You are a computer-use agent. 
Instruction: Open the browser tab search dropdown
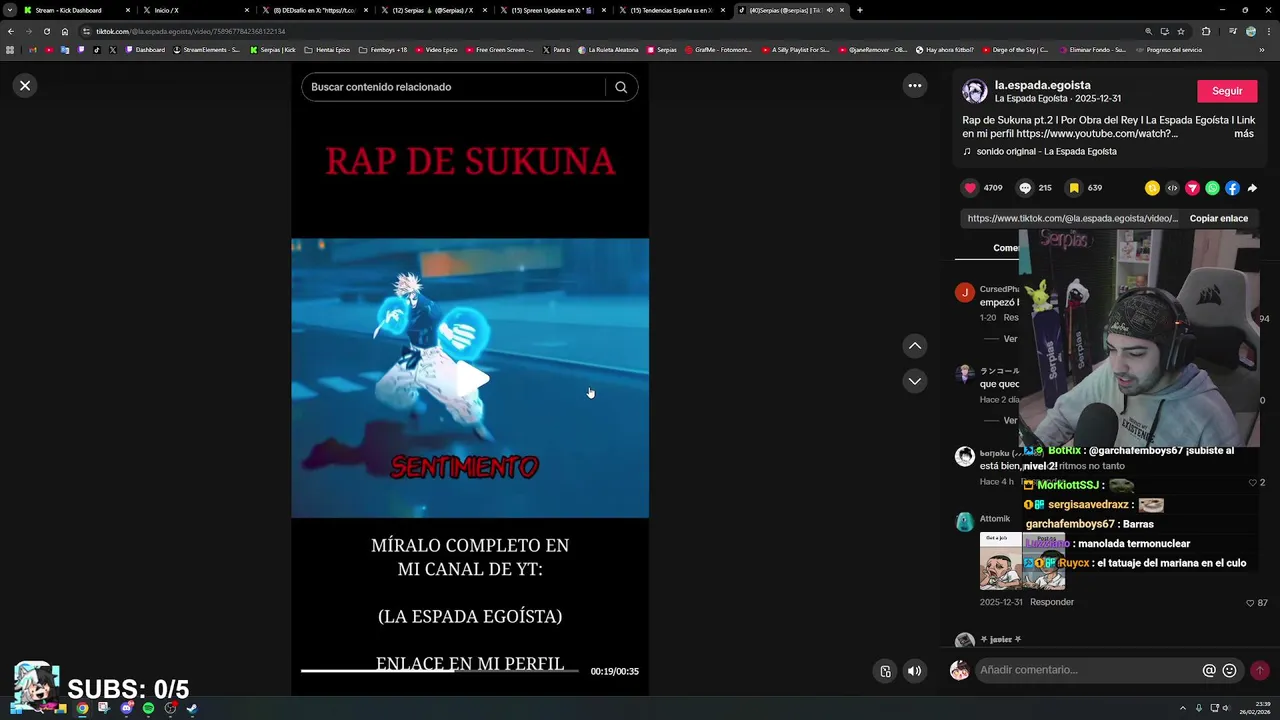[9, 10]
